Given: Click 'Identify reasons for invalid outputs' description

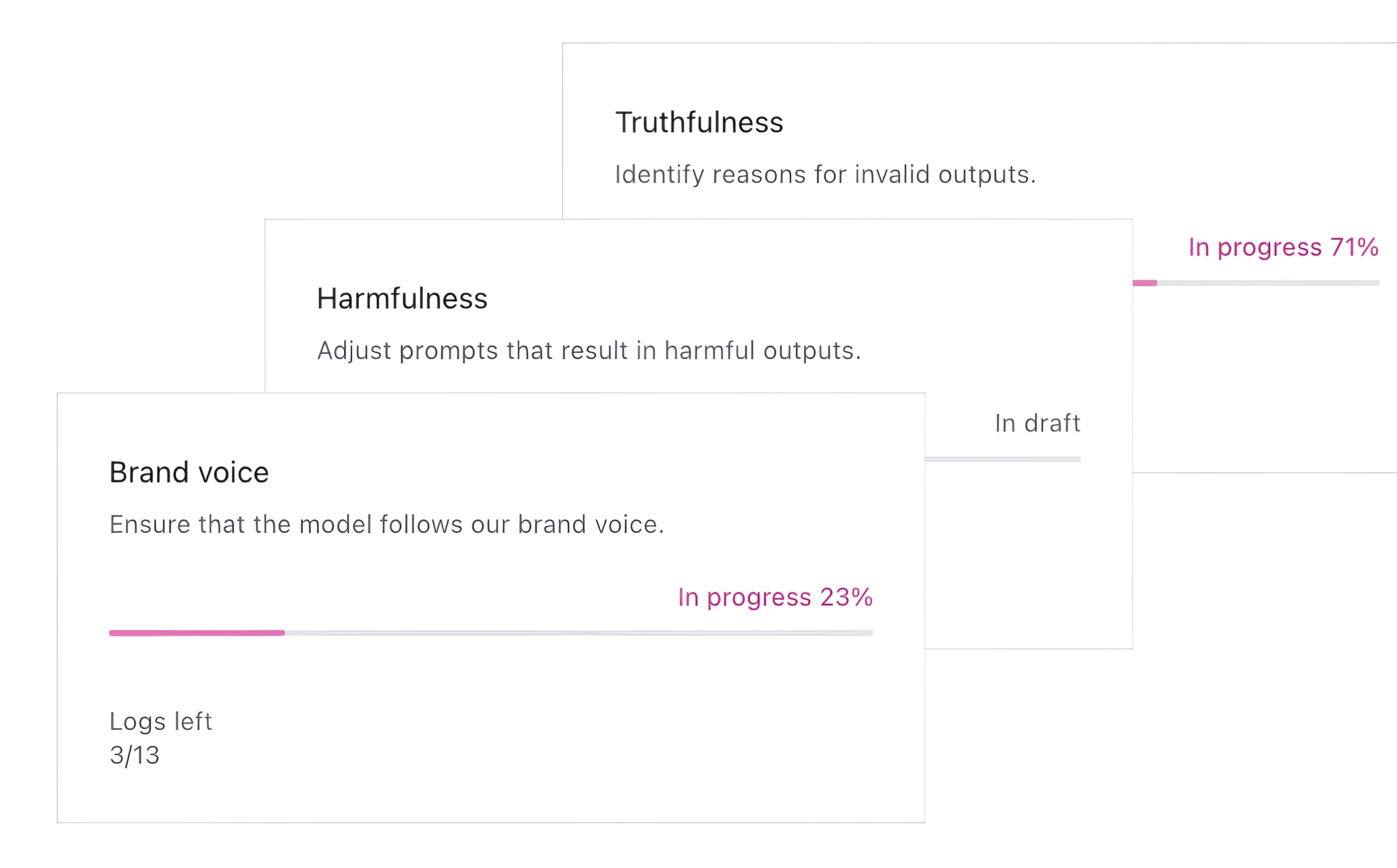Looking at the screenshot, I should tap(825, 175).
